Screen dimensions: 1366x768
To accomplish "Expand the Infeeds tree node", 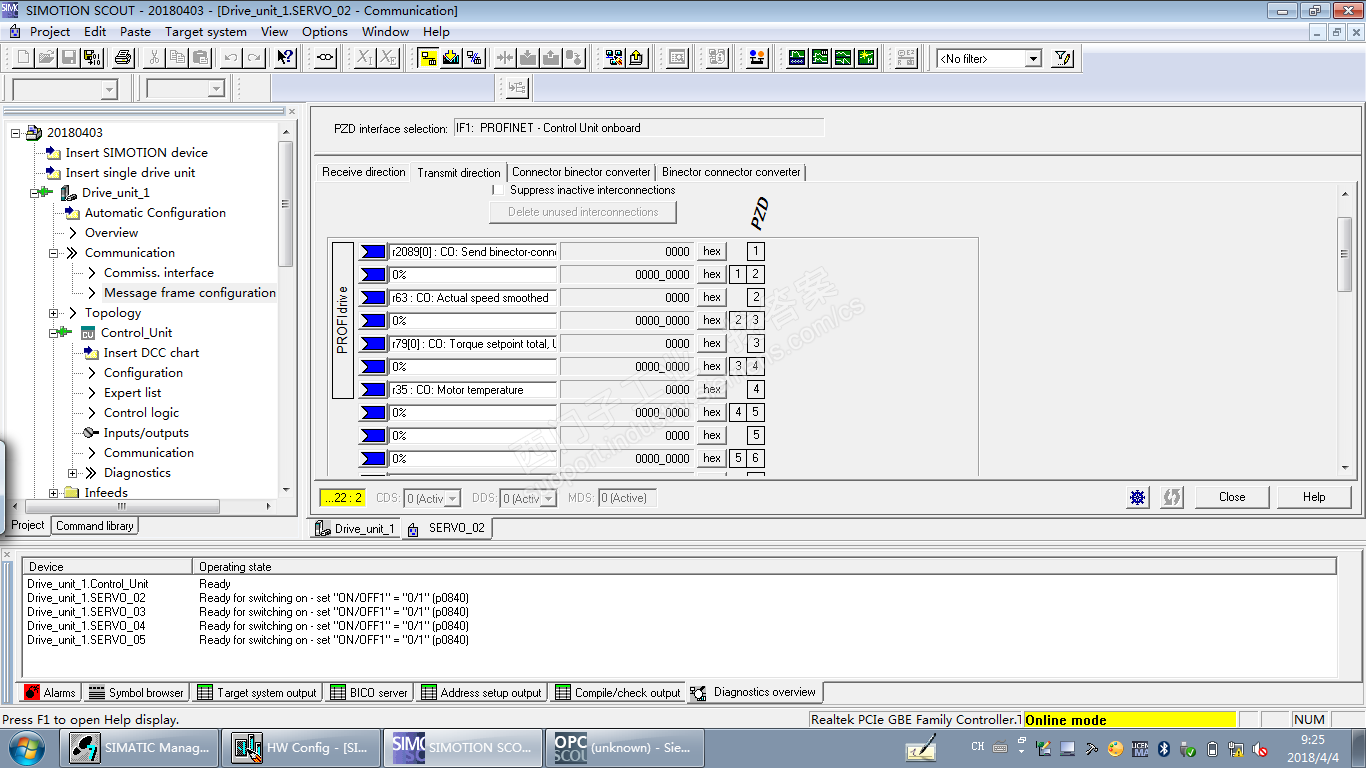I will pos(53,493).
